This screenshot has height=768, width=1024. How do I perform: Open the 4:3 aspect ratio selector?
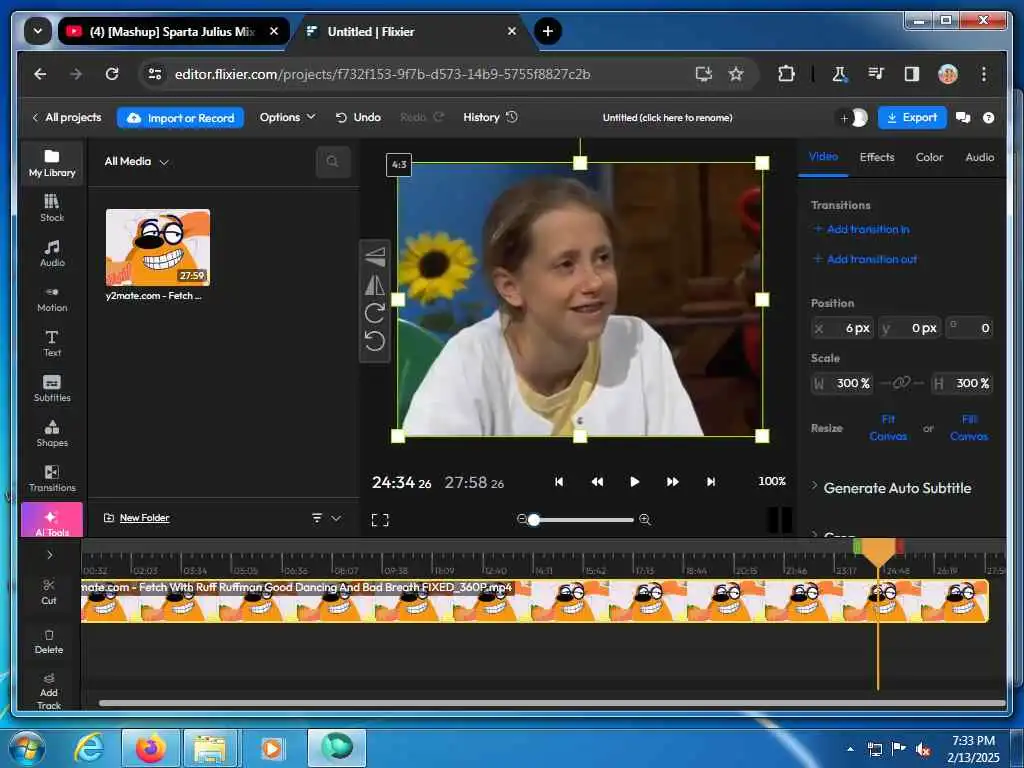point(399,165)
